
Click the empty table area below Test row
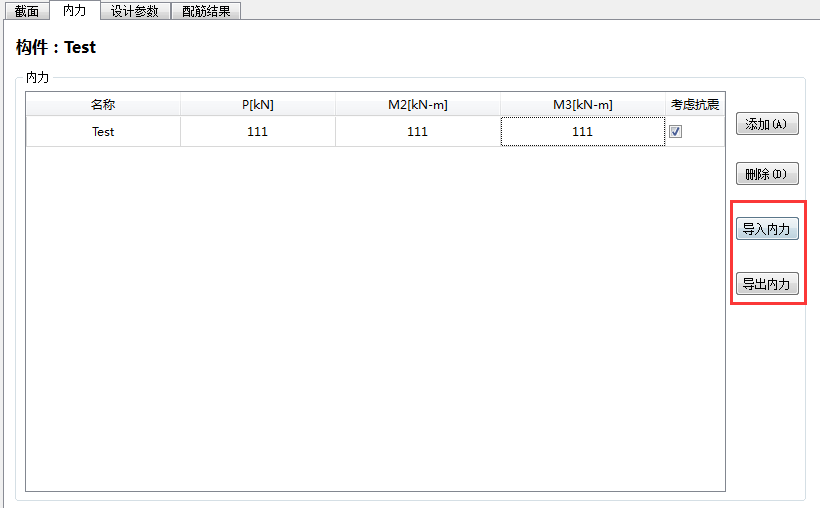[x=375, y=320]
